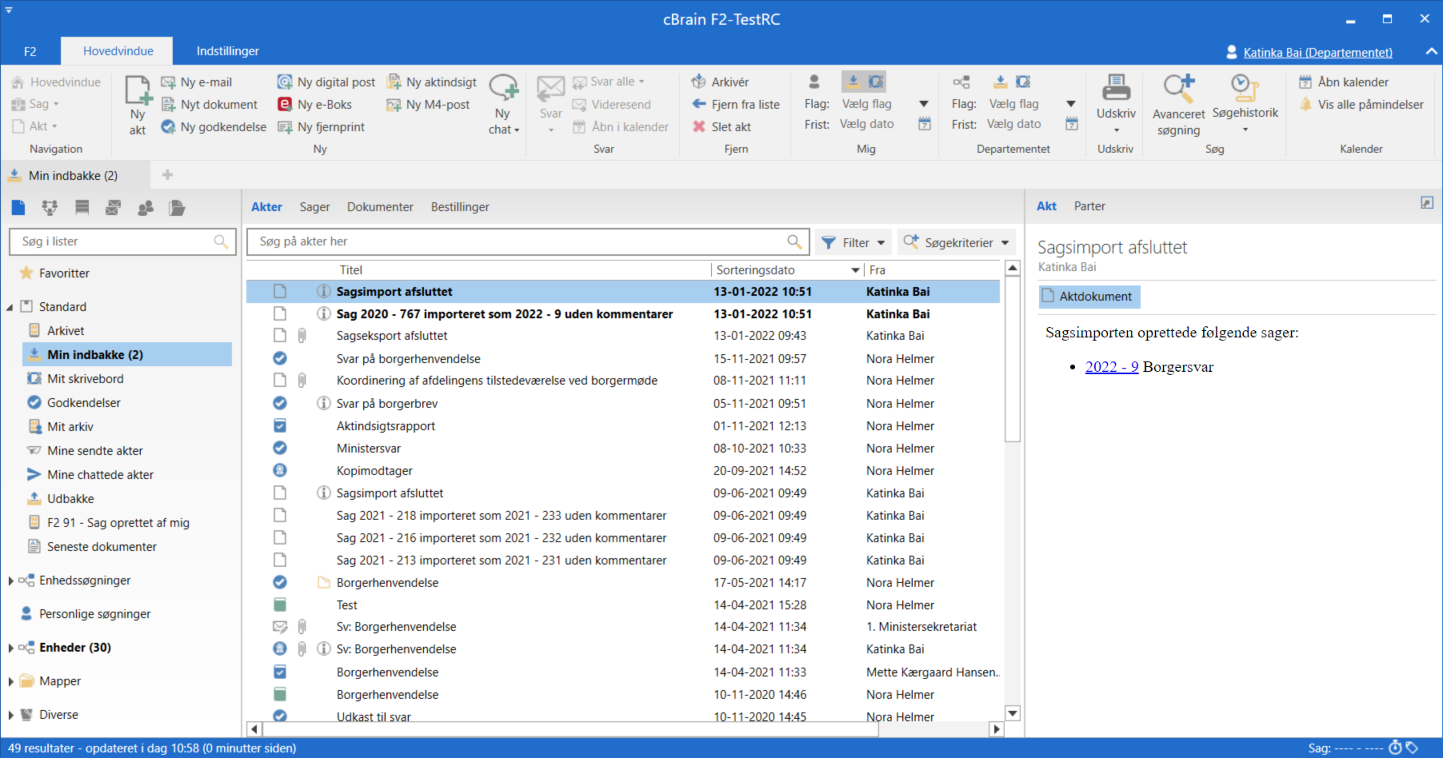Open the Udskriv print dropdown
The image size is (1443, 758).
(1115, 132)
